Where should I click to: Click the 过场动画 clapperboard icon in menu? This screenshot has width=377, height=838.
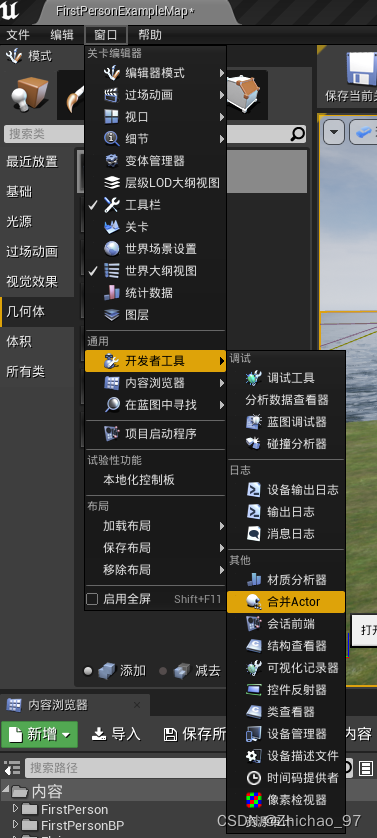pos(111,95)
